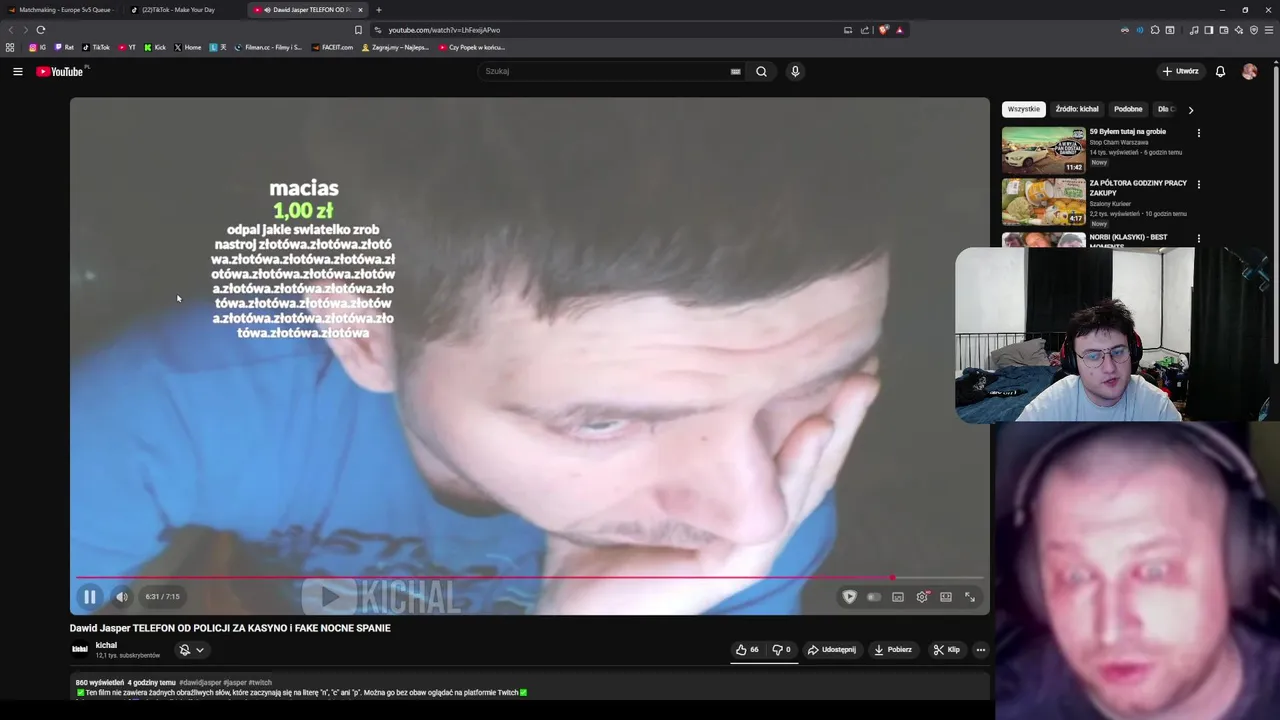Open the TikTok bookmark

(x=96, y=47)
